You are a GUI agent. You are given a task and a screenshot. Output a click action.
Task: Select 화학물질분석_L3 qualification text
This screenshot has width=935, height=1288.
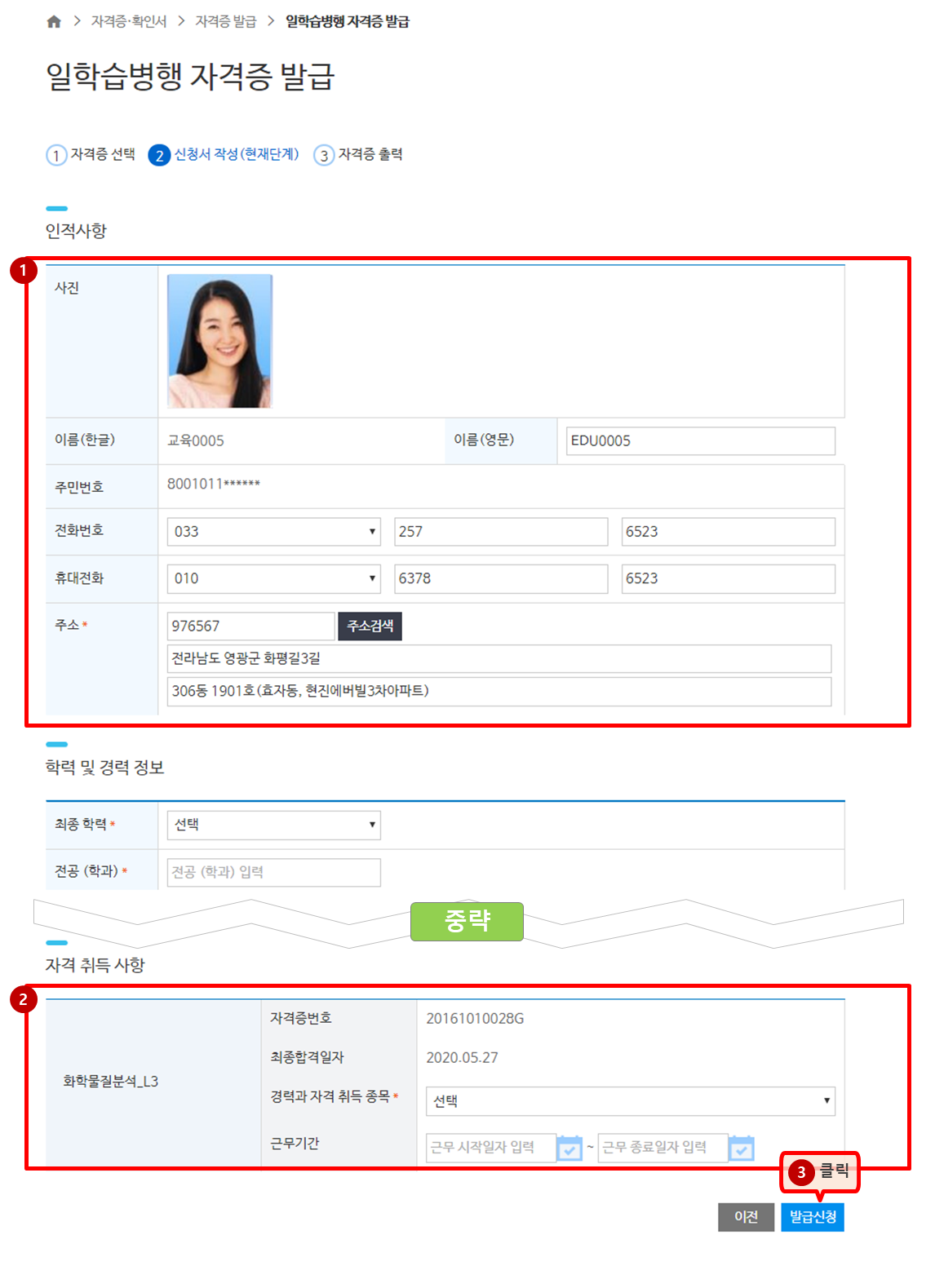(111, 1082)
